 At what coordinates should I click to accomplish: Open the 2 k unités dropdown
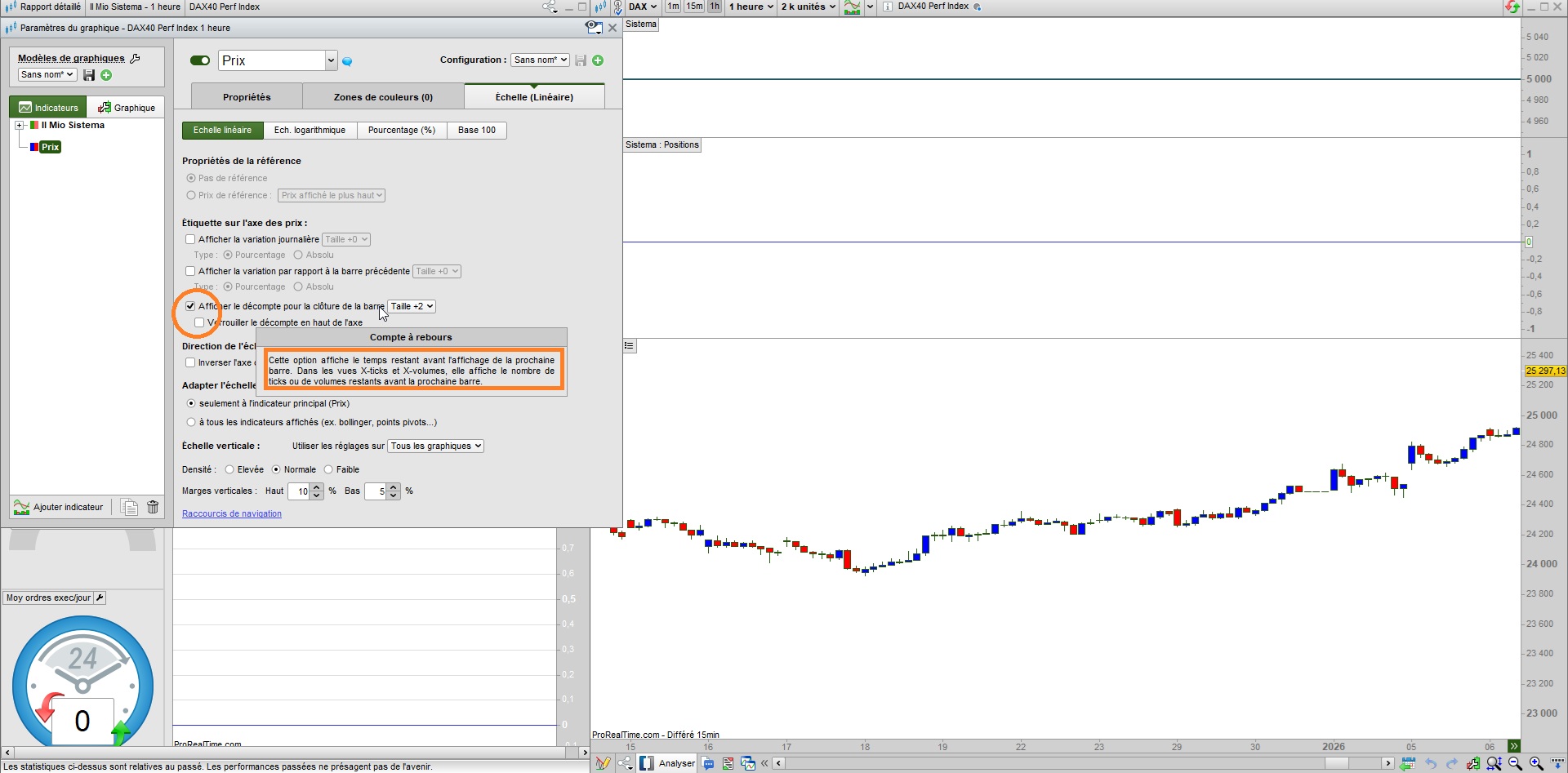click(808, 7)
